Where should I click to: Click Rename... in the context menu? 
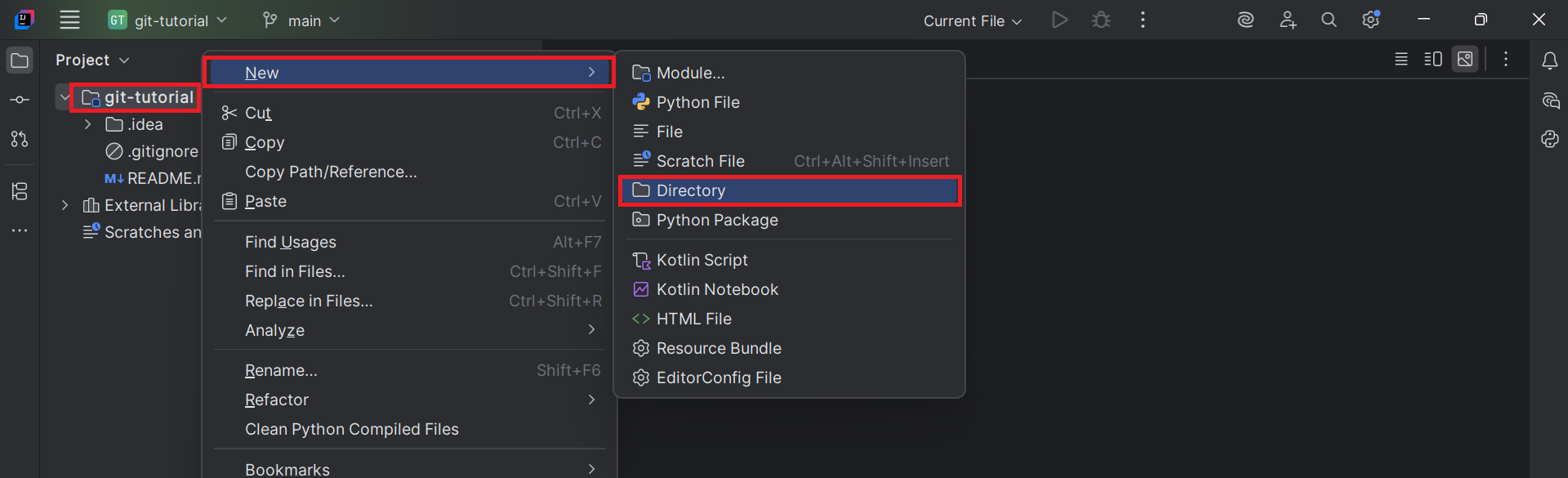(x=281, y=370)
